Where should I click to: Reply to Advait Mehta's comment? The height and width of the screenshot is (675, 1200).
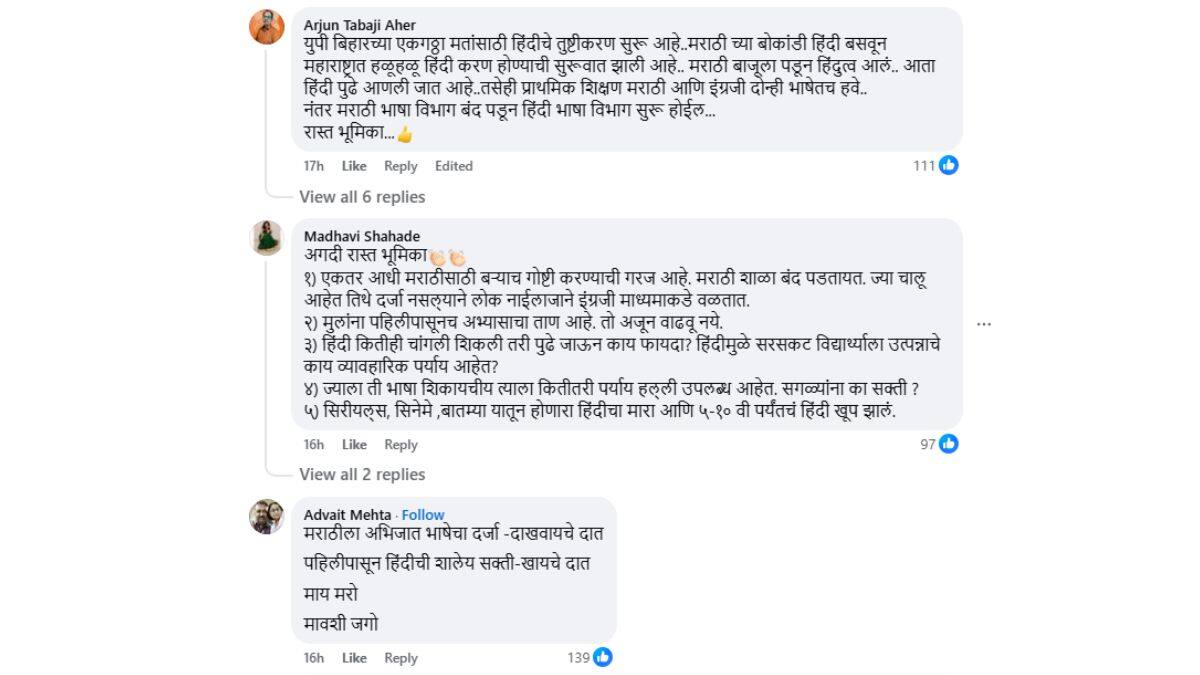click(x=400, y=658)
